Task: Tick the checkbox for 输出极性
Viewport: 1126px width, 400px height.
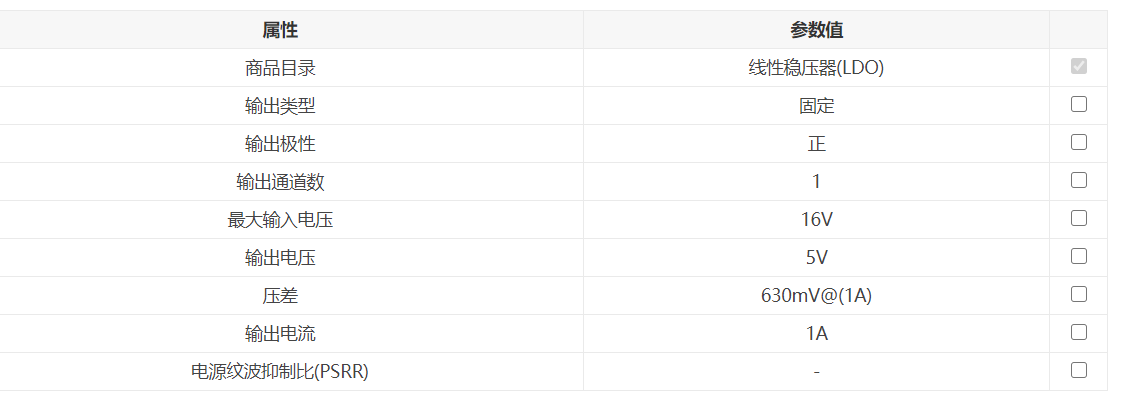Action: tap(1078, 143)
